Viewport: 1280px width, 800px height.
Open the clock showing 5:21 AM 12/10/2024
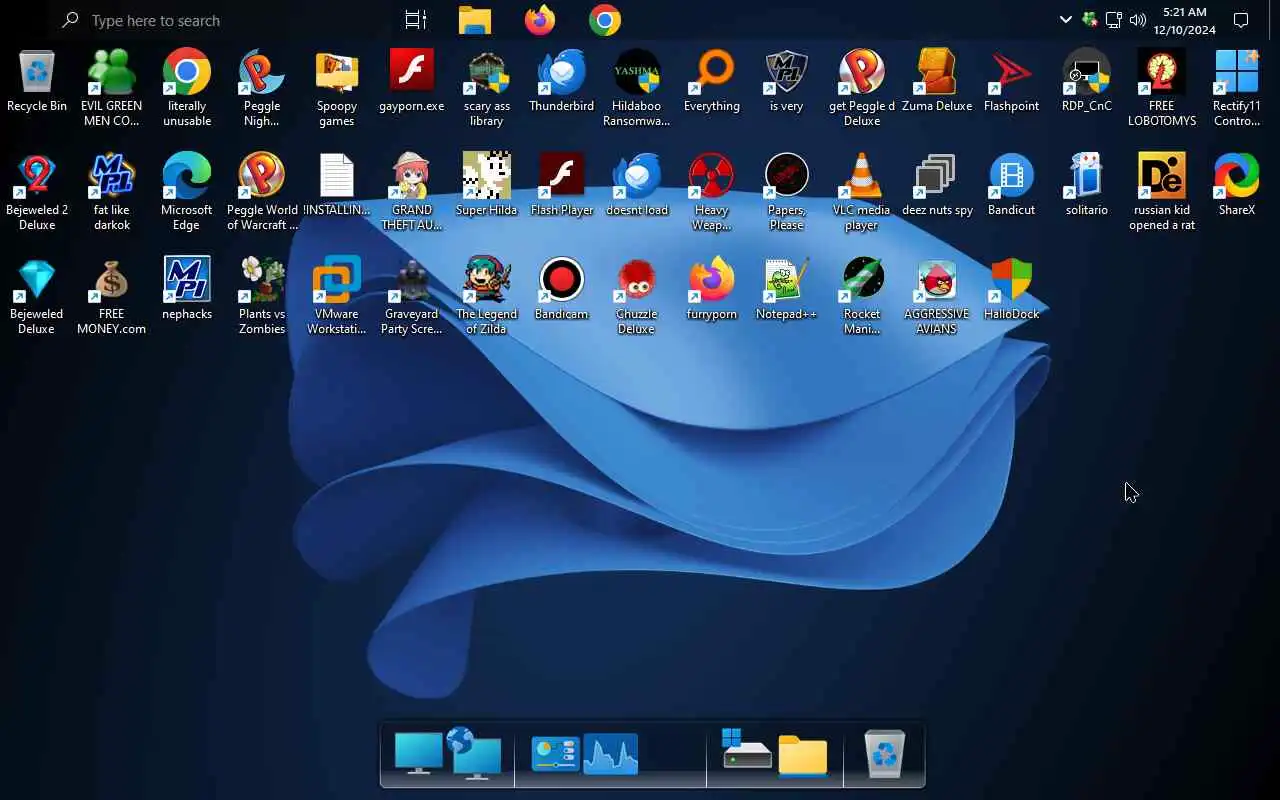[x=1185, y=20]
